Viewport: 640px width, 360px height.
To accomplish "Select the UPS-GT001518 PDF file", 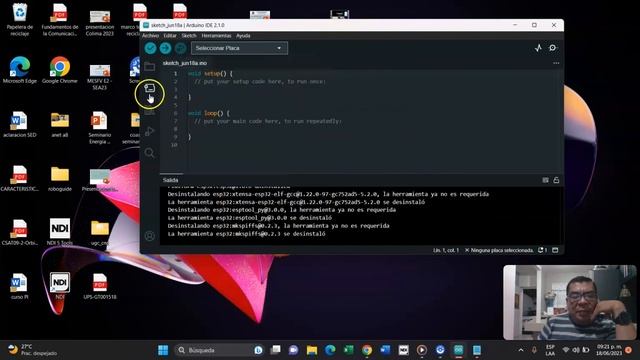I will (100, 286).
